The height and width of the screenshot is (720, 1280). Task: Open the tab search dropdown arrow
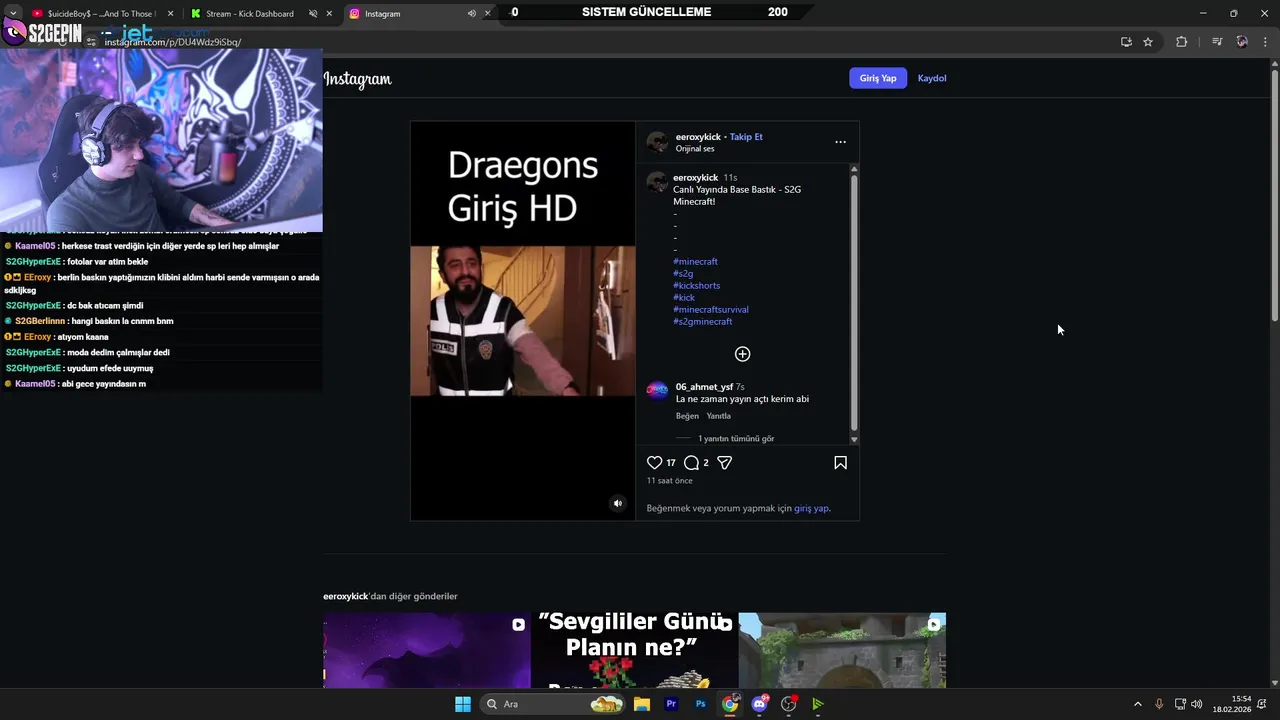pos(13,13)
